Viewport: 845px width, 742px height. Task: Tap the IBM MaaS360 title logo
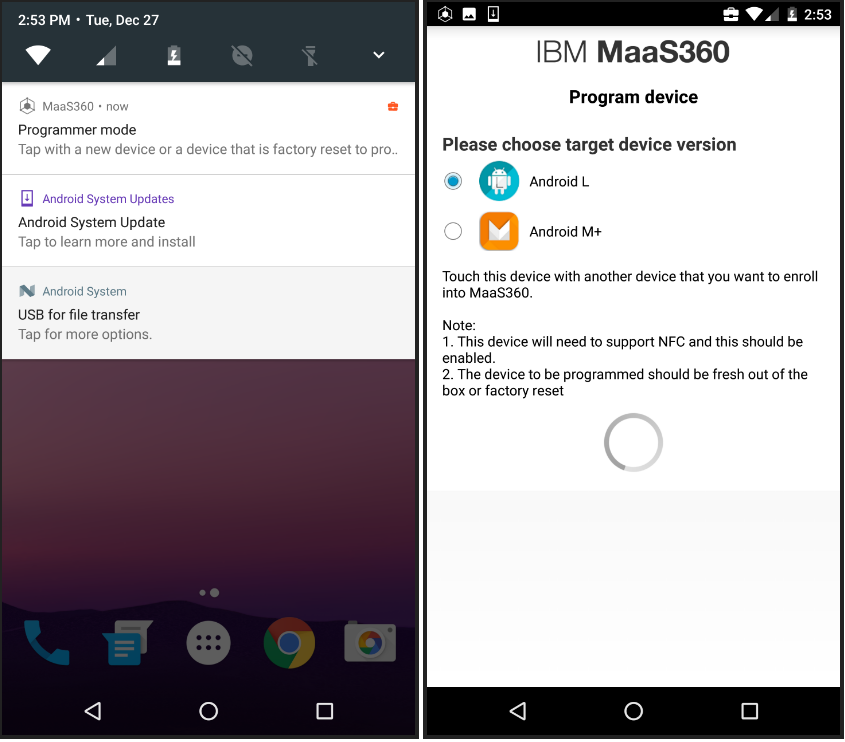[633, 52]
